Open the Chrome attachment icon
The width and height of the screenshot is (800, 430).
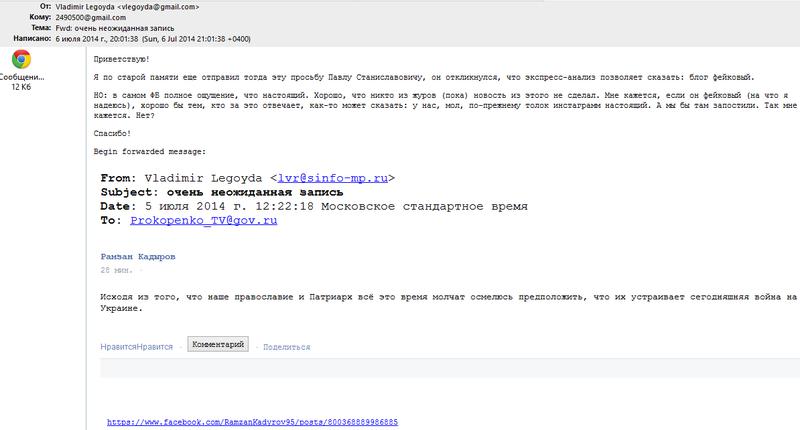pyautogui.click(x=20, y=58)
